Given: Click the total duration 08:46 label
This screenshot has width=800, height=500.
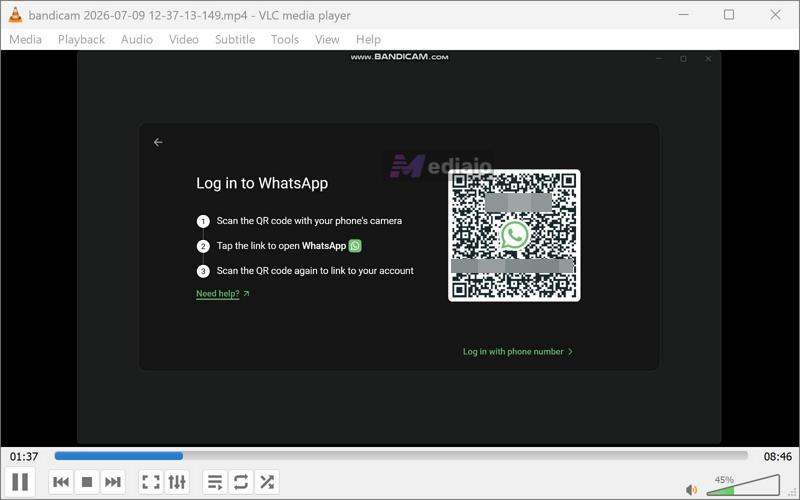Looking at the screenshot, I should pos(778,457).
